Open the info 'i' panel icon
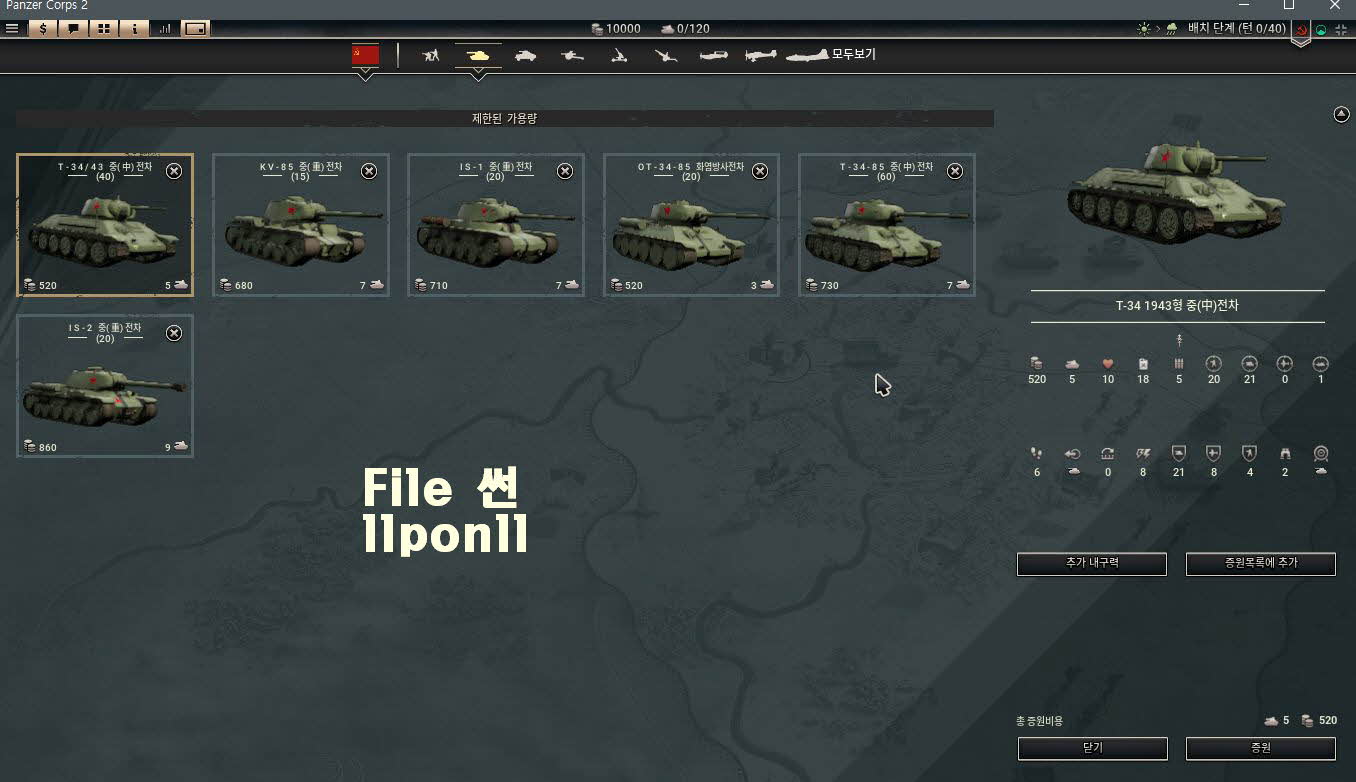The width and height of the screenshot is (1356, 782). point(134,29)
